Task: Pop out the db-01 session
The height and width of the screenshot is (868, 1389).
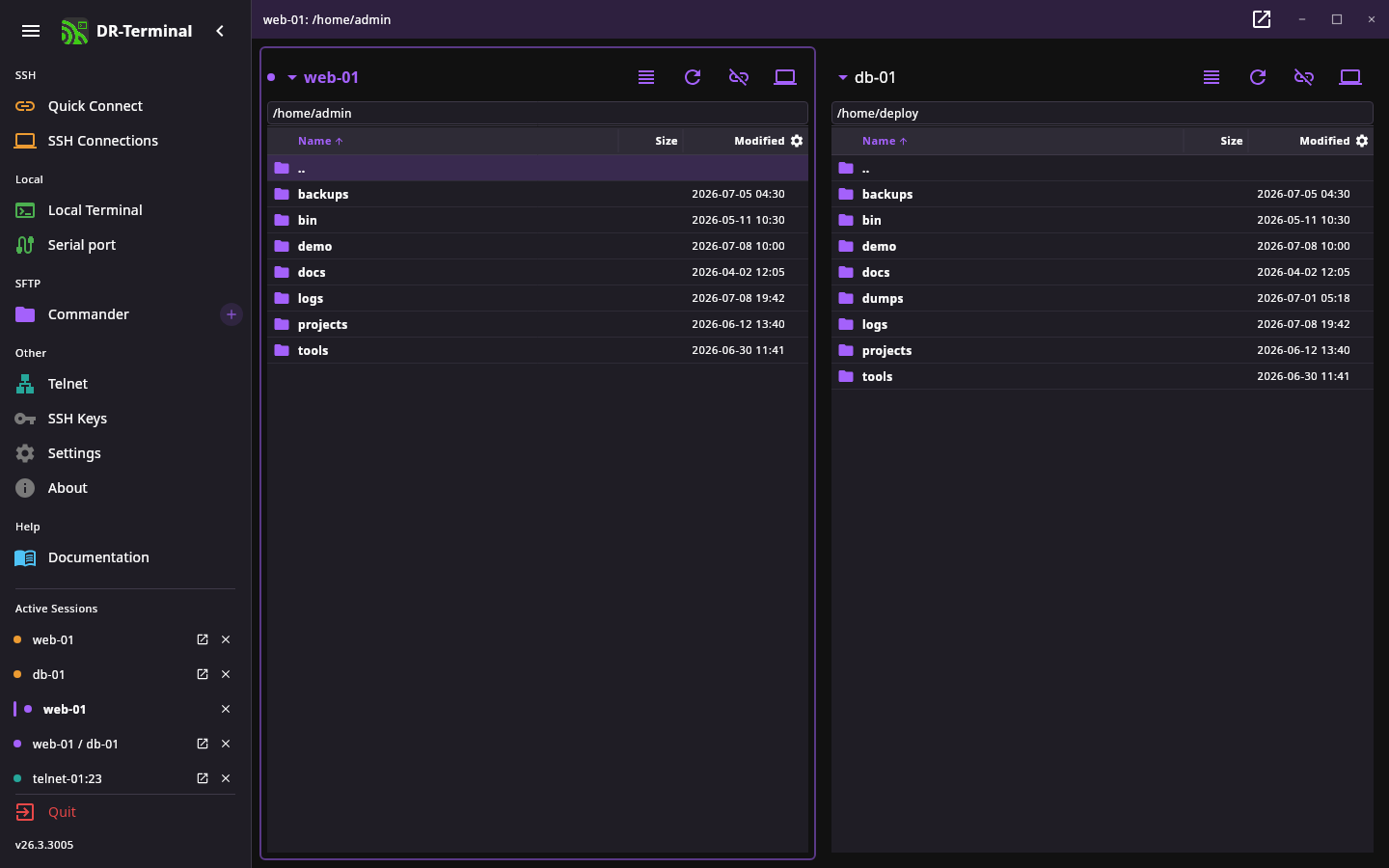Action: point(203,674)
